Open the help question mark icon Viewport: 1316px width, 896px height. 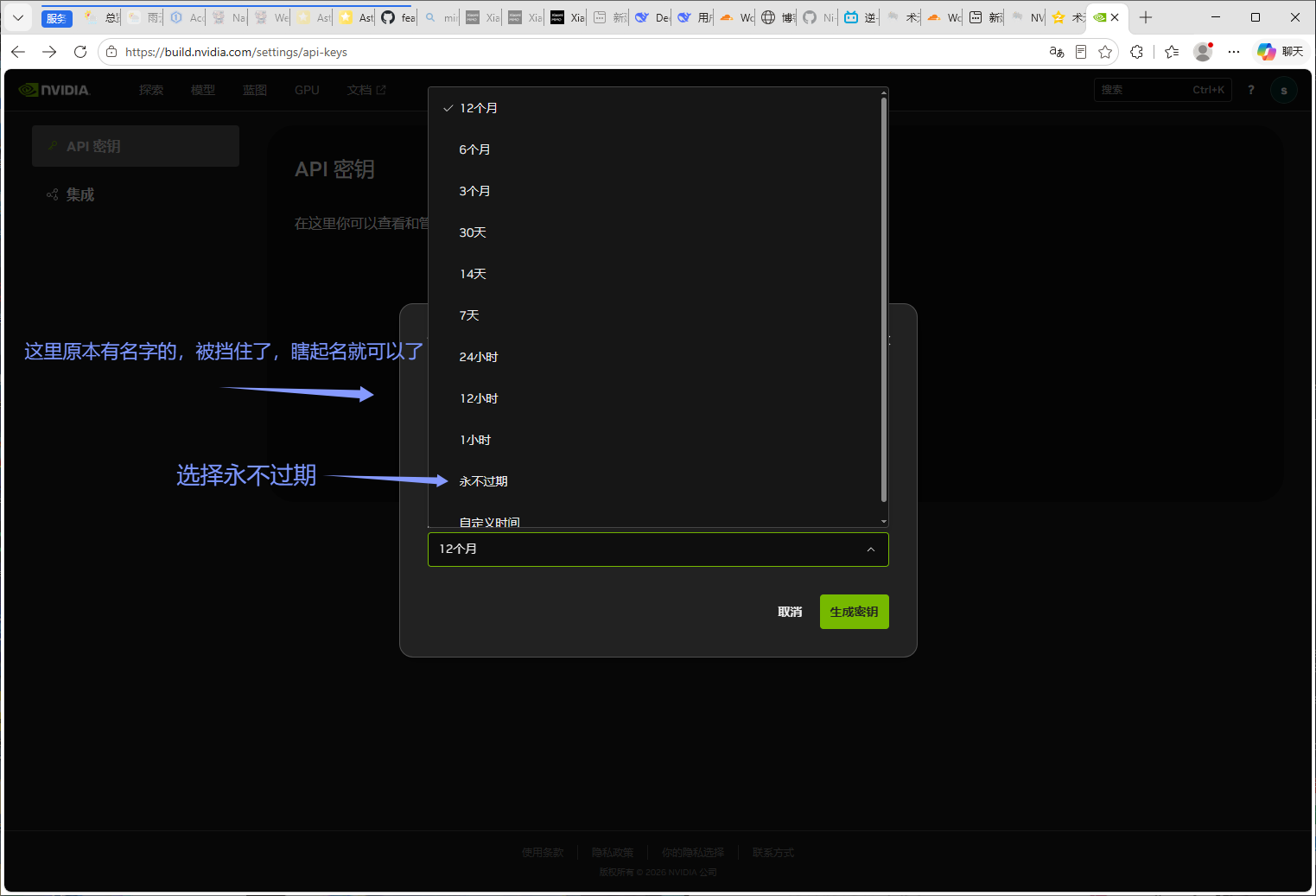[1251, 90]
